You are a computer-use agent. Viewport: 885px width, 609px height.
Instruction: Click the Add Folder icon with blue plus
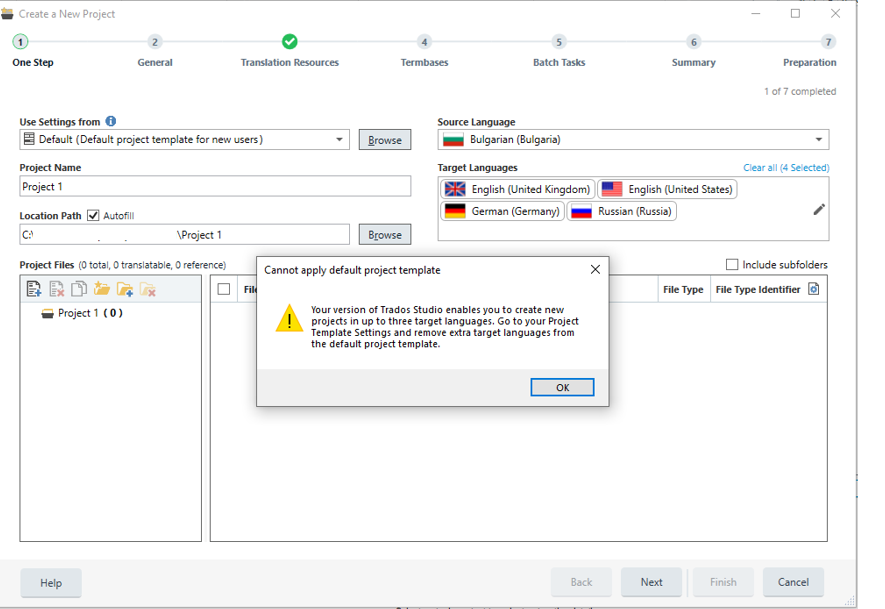(x=125, y=289)
